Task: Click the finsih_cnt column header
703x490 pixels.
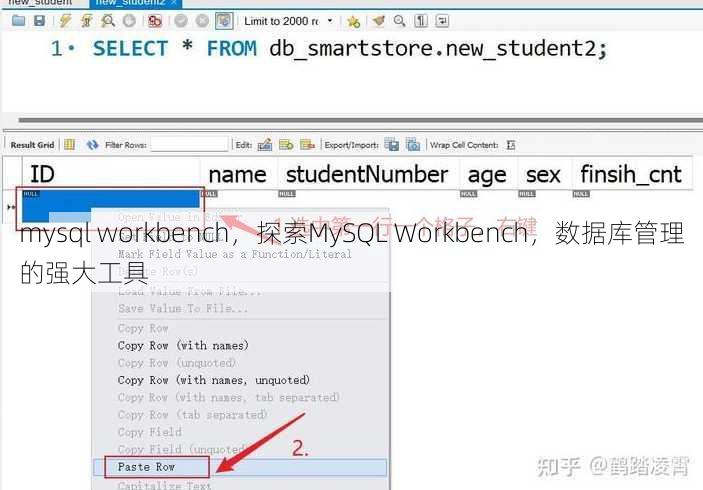Action: [631, 174]
